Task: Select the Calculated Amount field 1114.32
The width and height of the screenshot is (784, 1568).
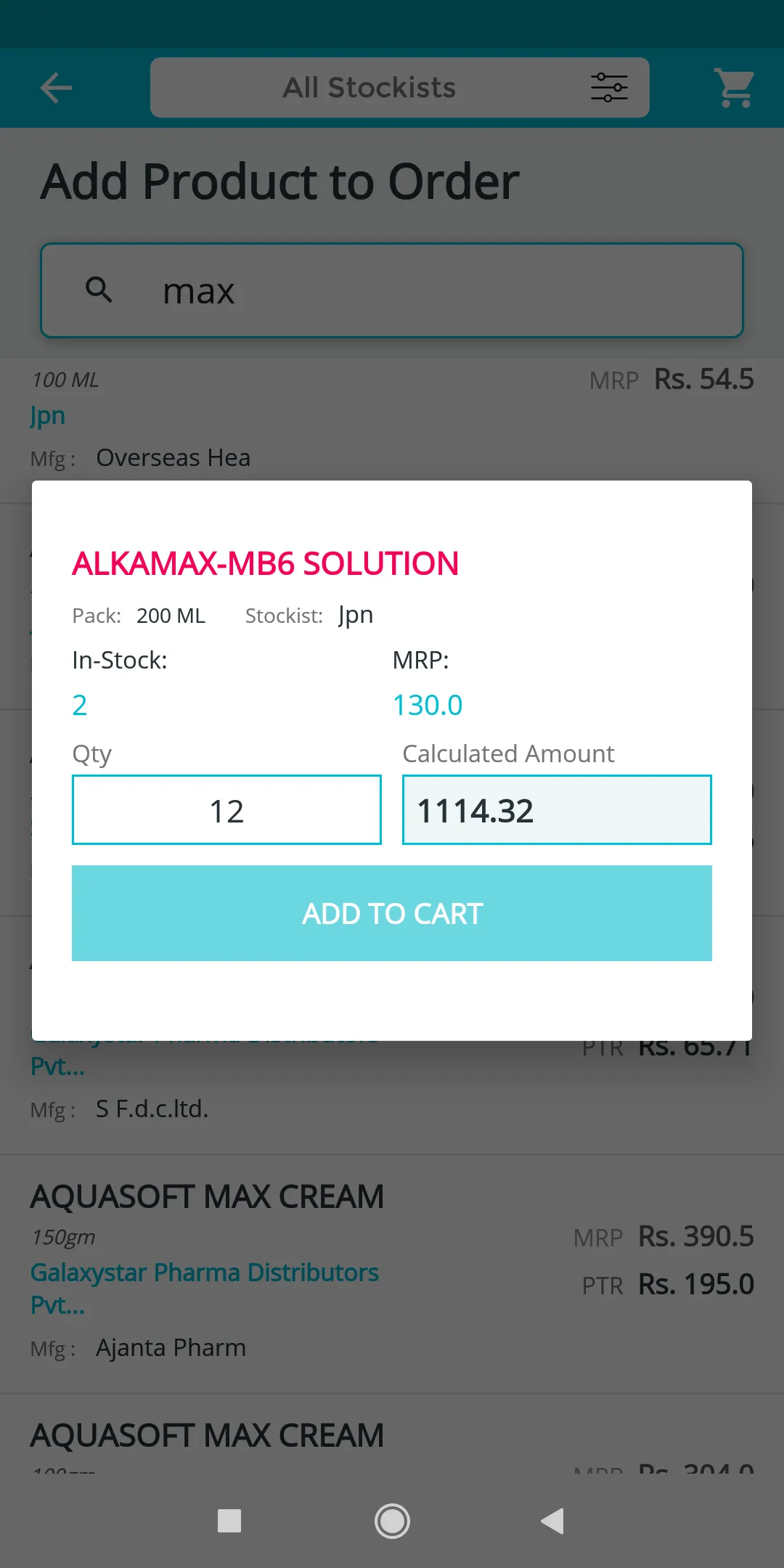Action: (557, 810)
